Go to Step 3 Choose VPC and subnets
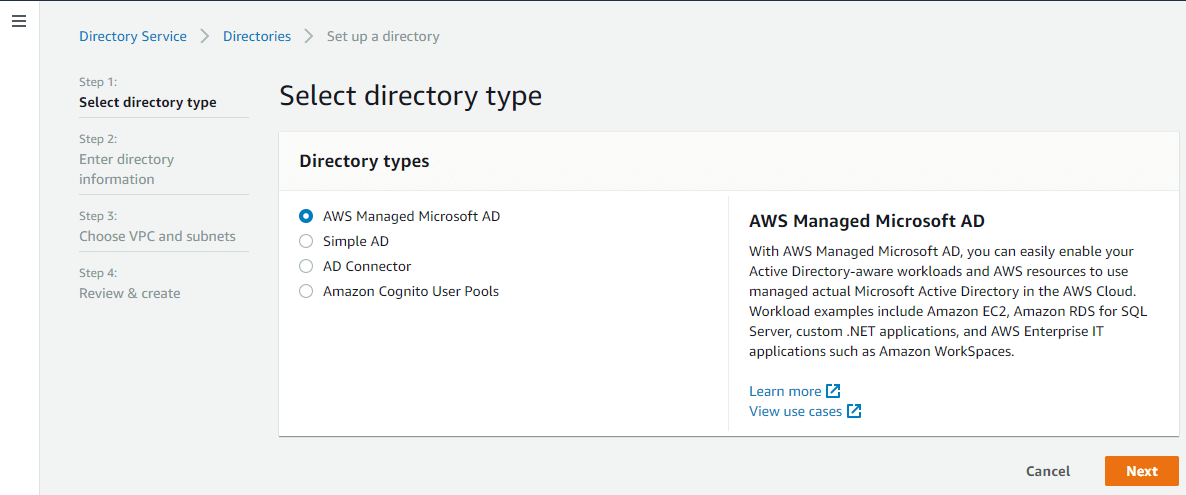 coord(157,236)
